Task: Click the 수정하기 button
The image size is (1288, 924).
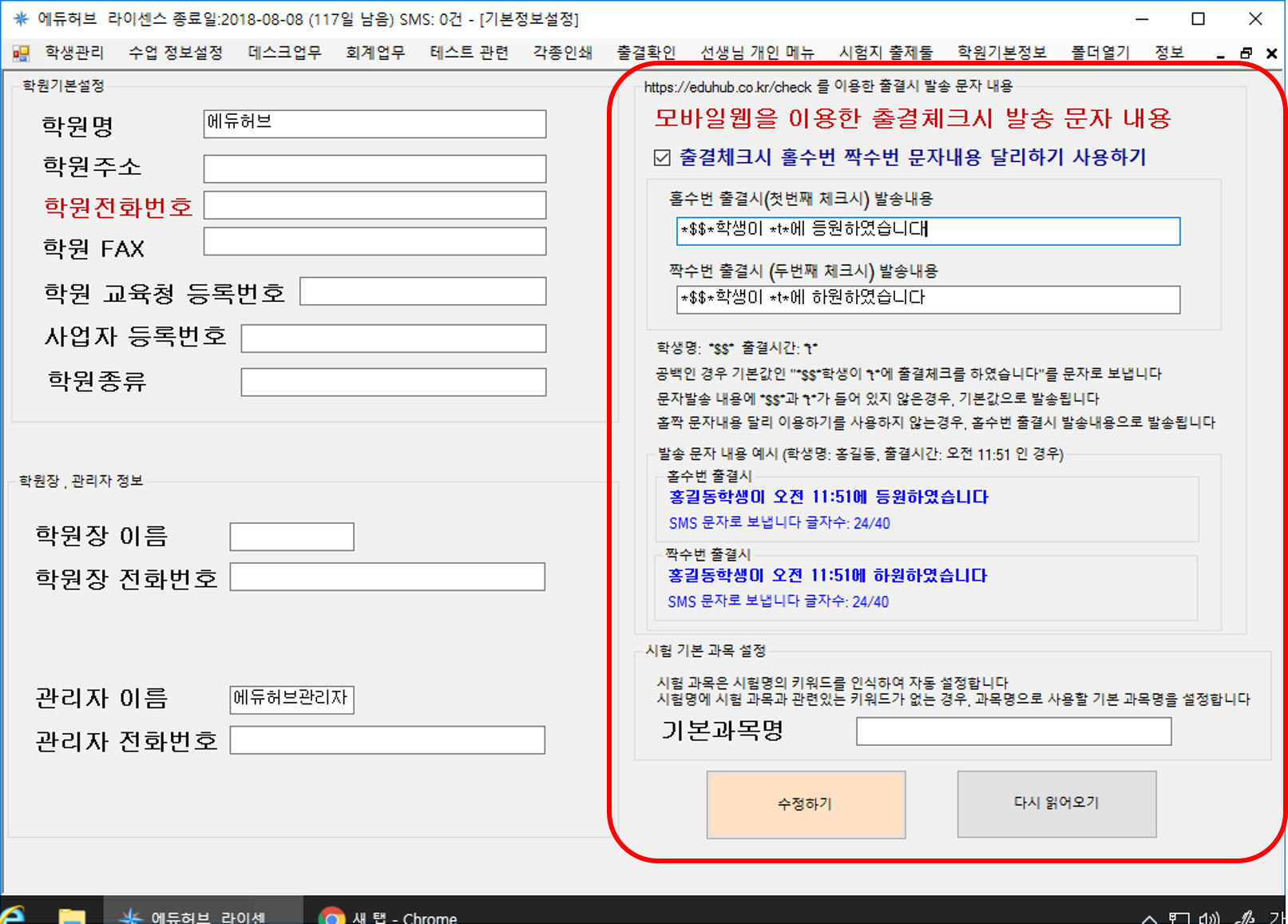Action: click(x=806, y=804)
